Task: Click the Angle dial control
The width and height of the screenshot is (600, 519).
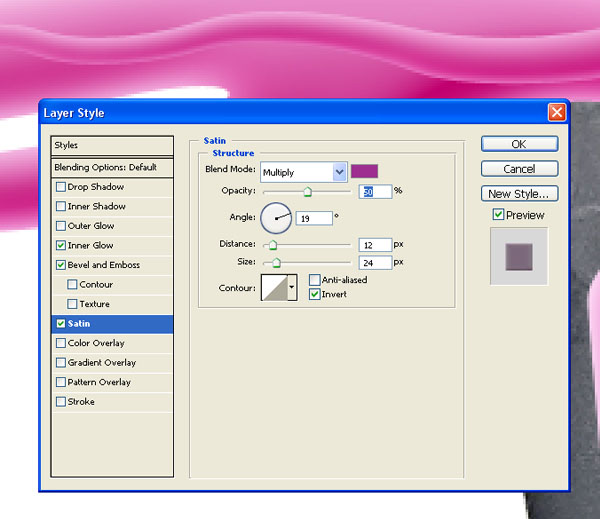Action: 276,218
